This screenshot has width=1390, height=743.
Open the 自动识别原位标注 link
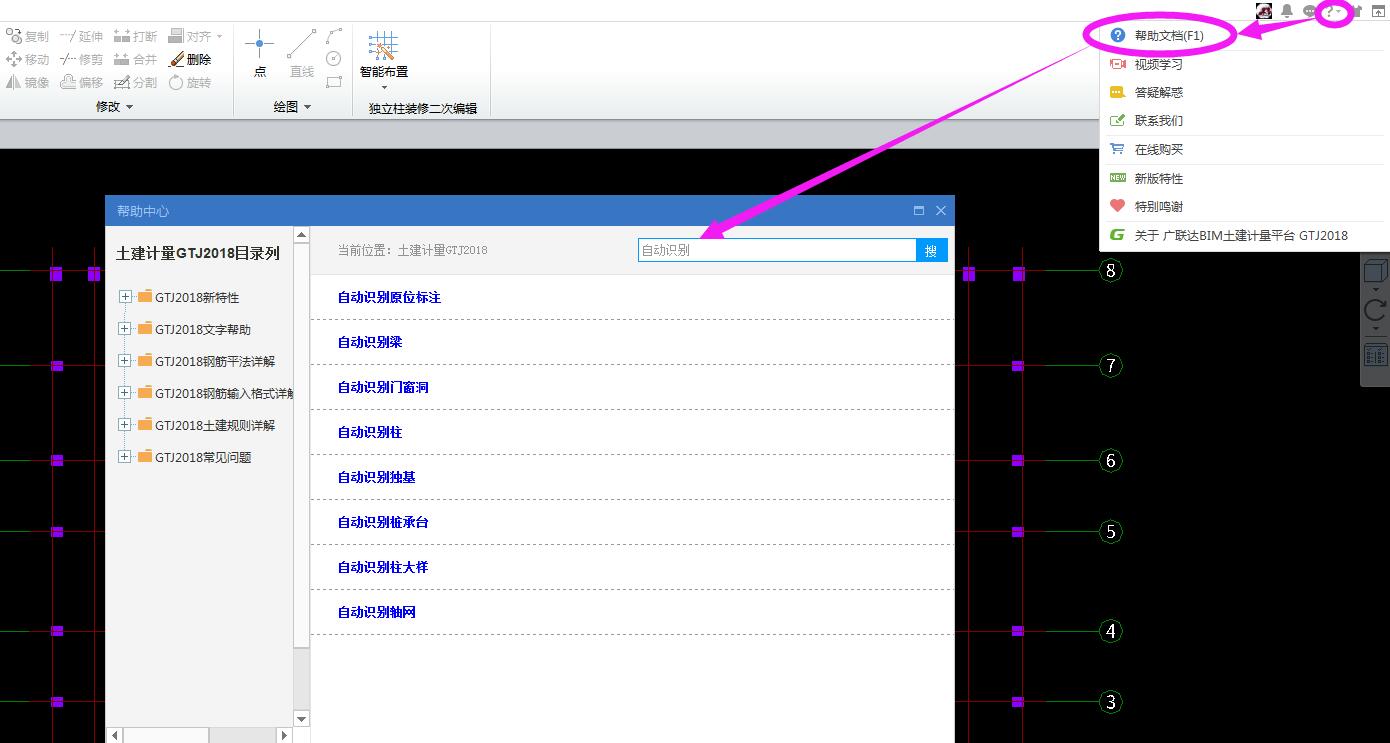[x=389, y=297]
